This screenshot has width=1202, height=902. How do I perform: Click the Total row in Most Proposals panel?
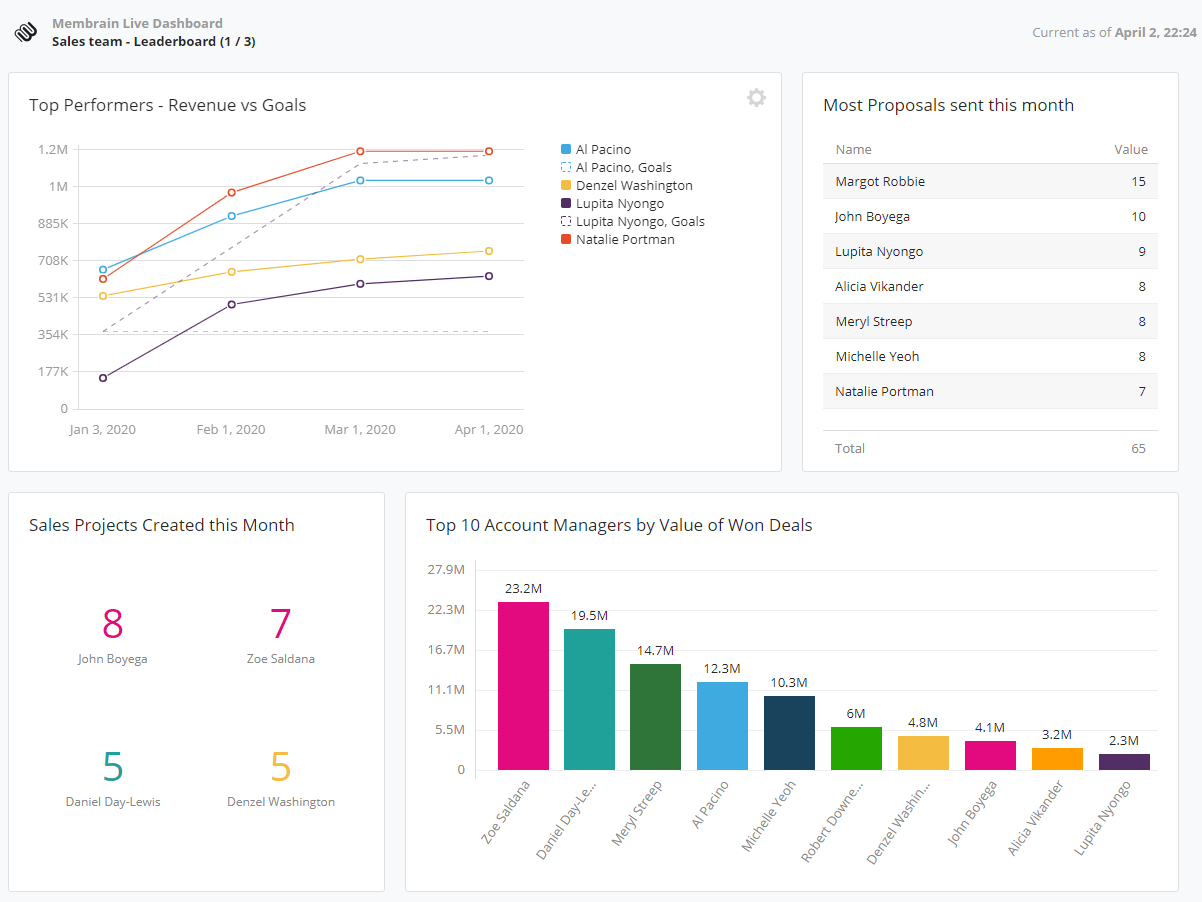(849, 448)
